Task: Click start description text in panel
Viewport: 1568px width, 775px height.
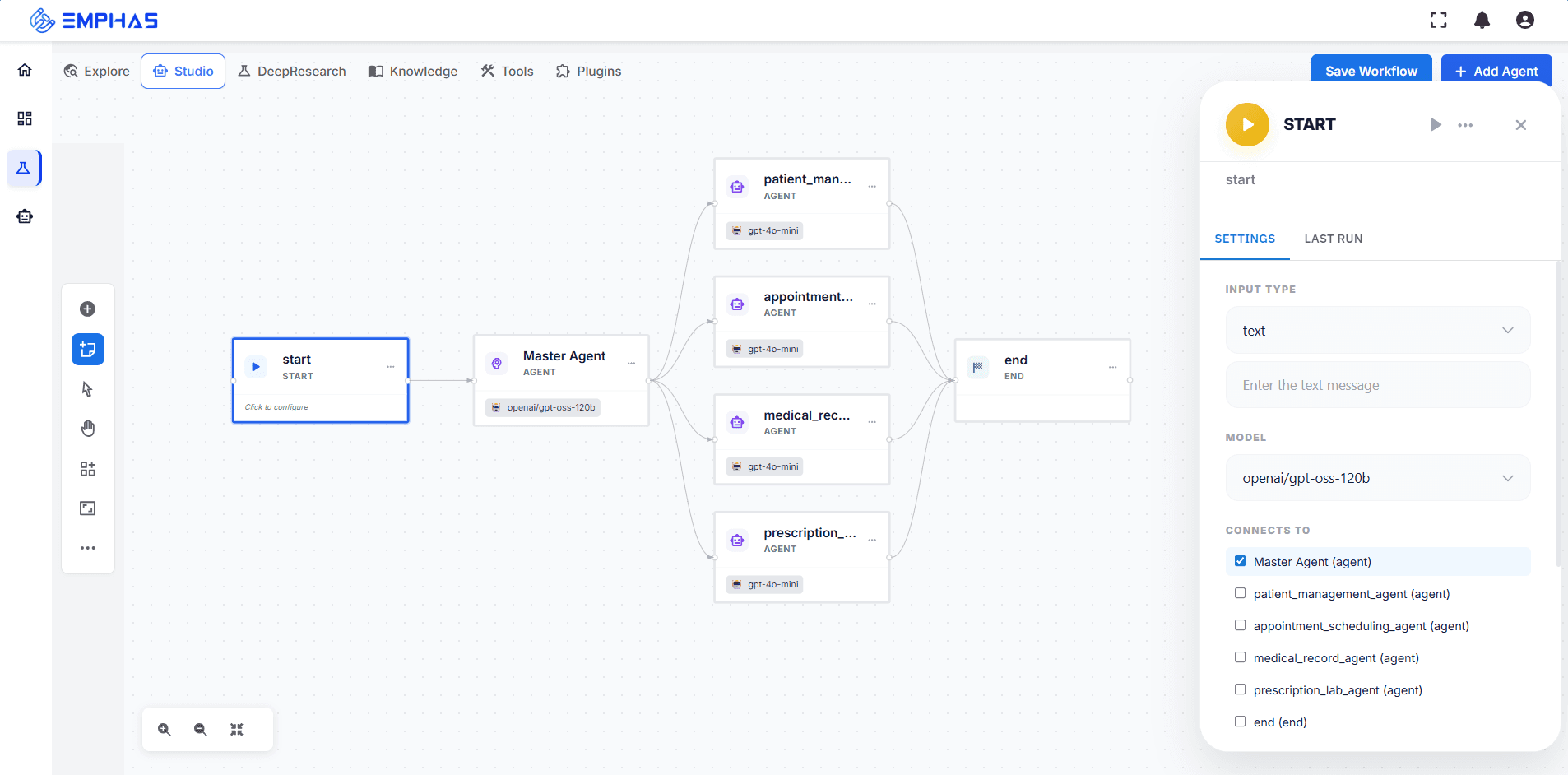Action: [x=1241, y=179]
